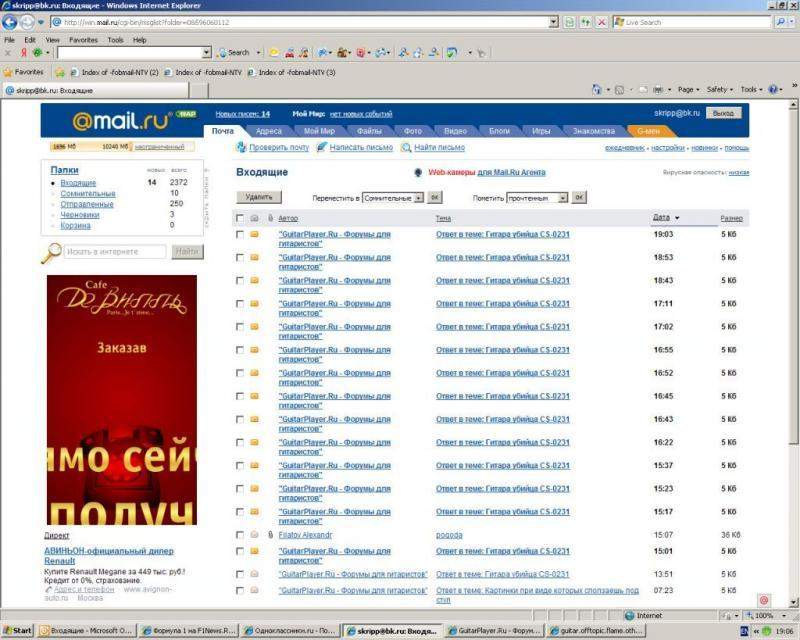800x640 pixels.
Task: Expand the address bar history dropdown
Action: [x=554, y=22]
